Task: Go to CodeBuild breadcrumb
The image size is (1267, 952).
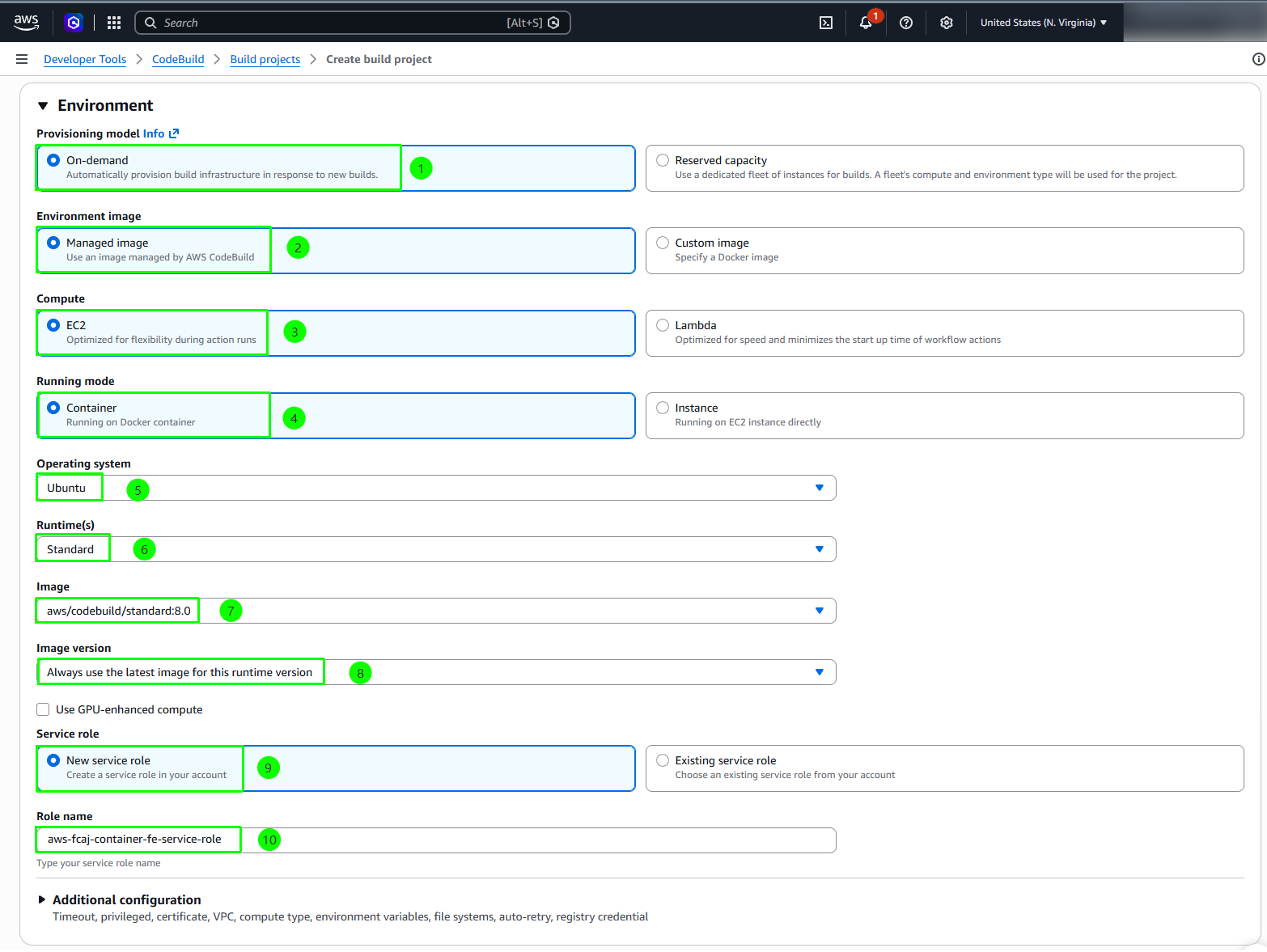Action: [178, 59]
